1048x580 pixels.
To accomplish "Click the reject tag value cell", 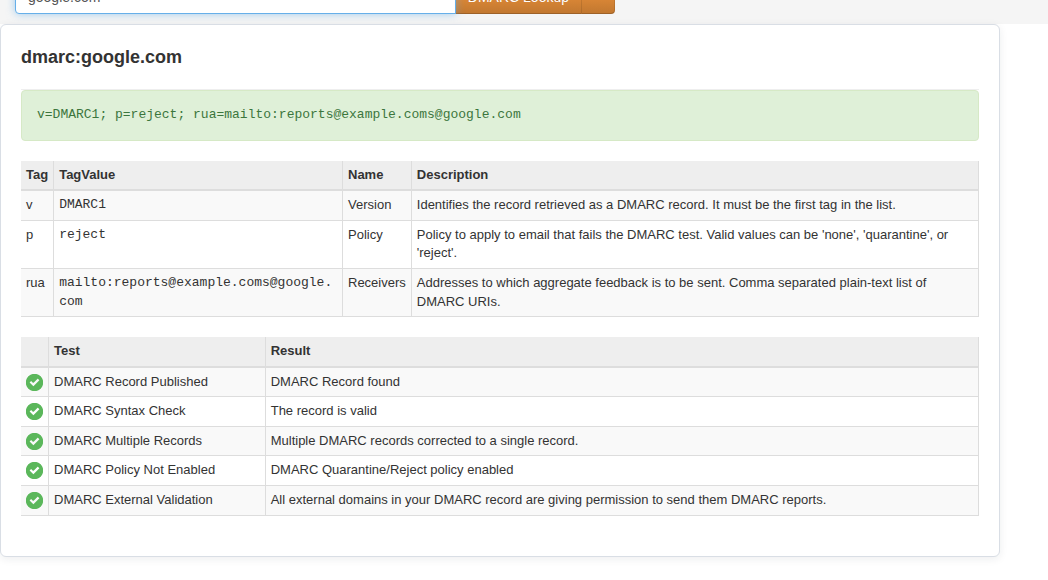I will [x=198, y=245].
